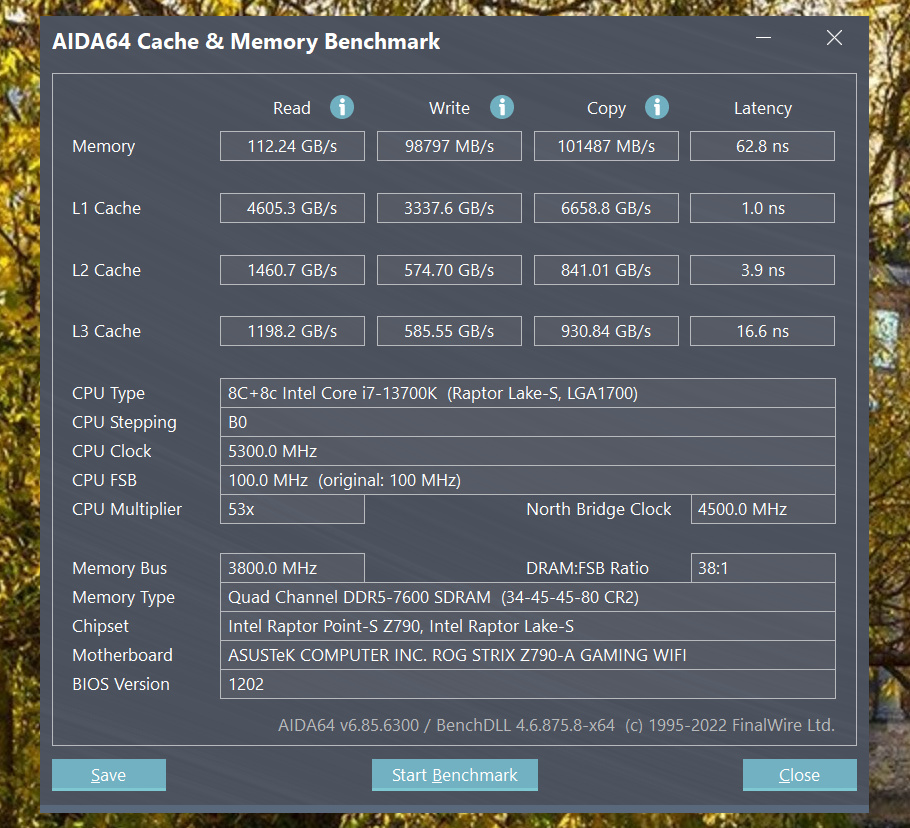Click the AIDA64 Cache & Memory Benchmark title
The width and height of the screenshot is (910, 828).
(x=246, y=42)
